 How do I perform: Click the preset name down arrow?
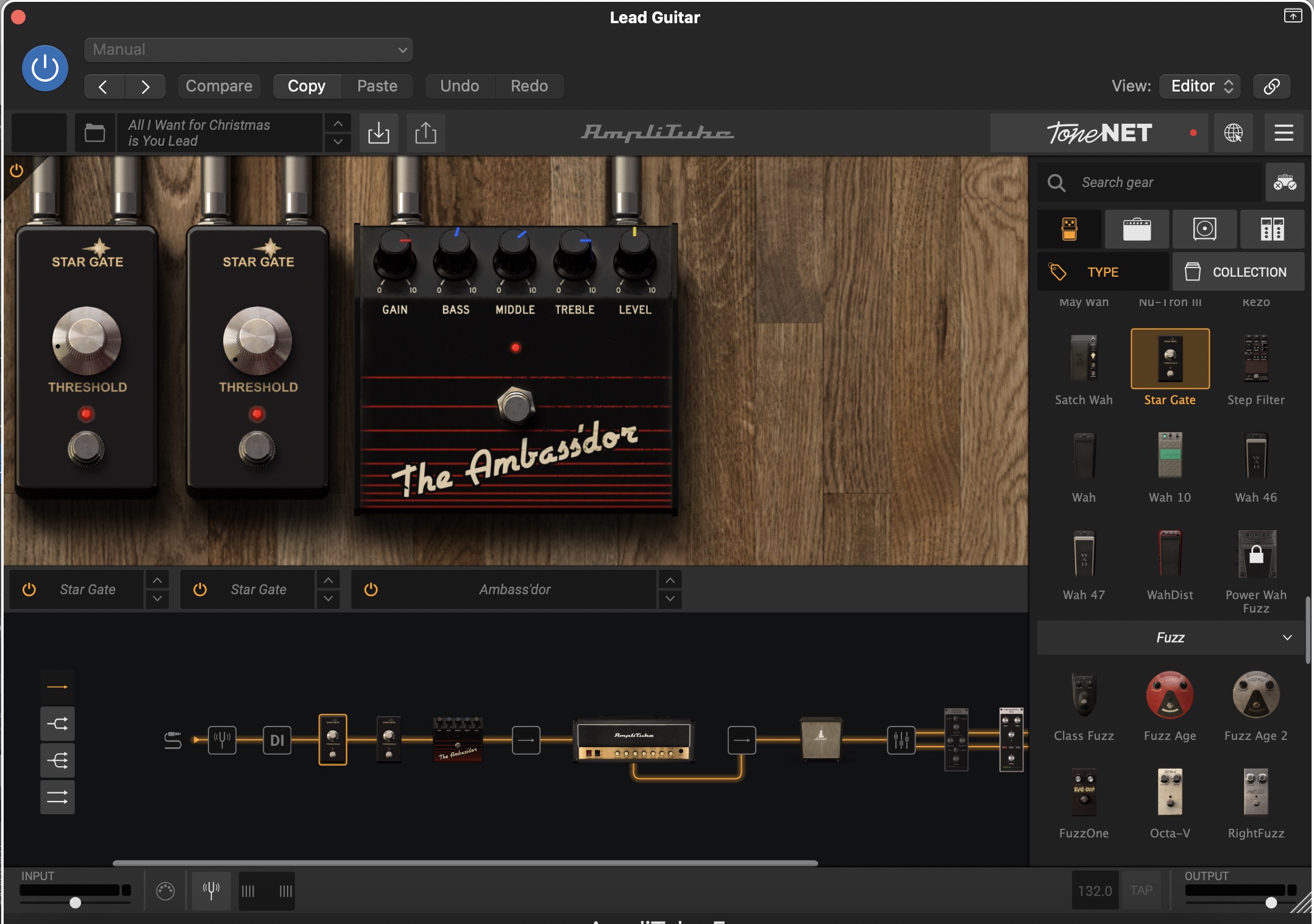point(338,142)
